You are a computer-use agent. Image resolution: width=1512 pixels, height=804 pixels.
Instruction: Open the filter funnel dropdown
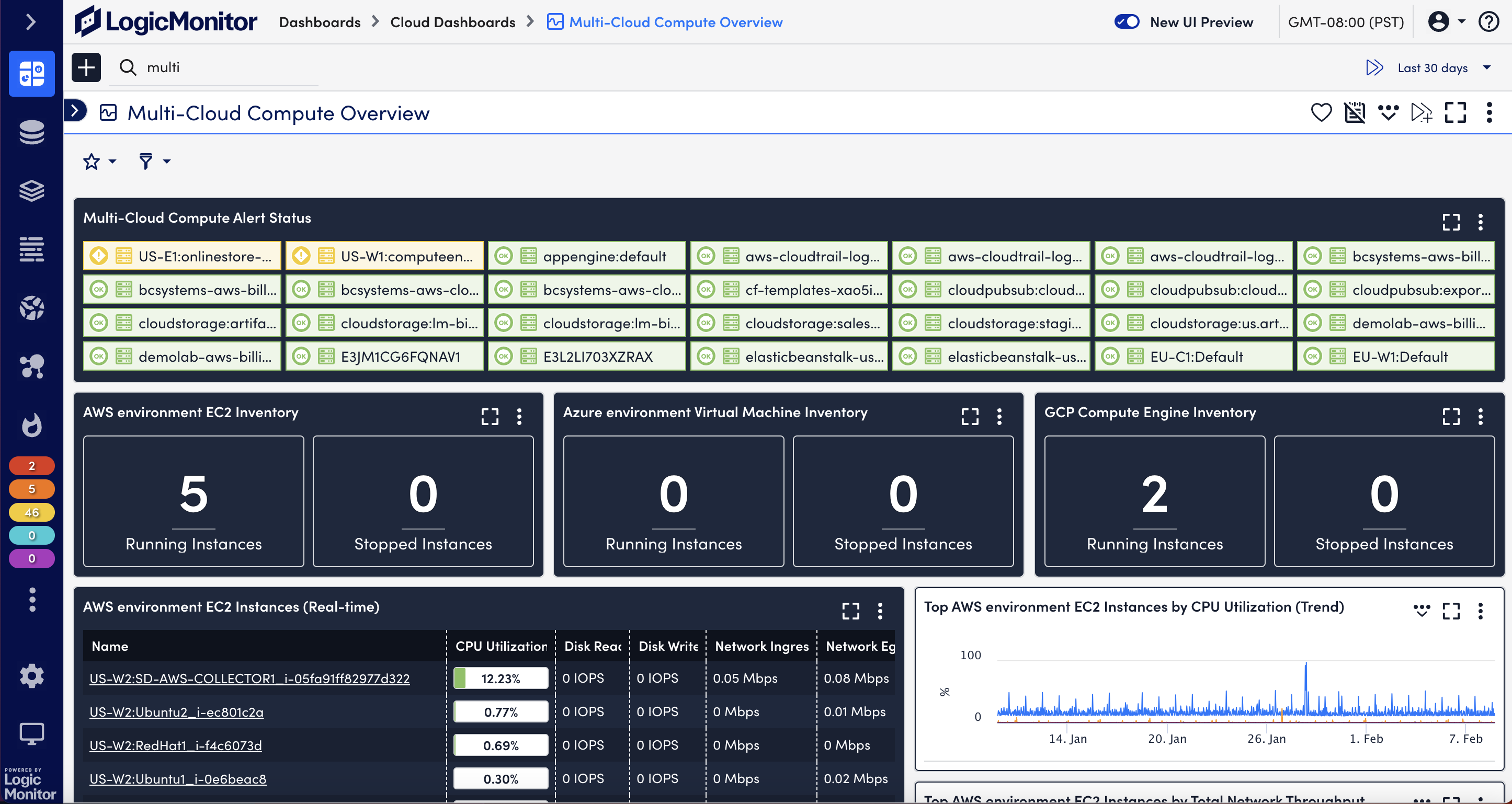coord(154,161)
